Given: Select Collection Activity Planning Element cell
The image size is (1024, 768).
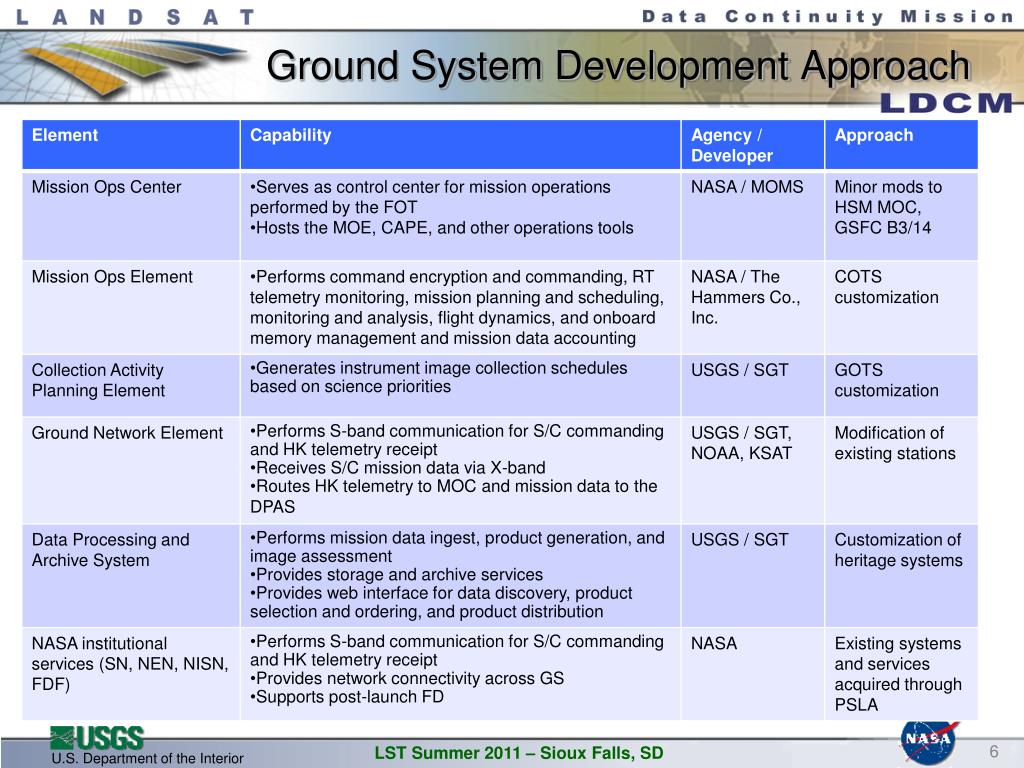Looking at the screenshot, I should 131,385.
